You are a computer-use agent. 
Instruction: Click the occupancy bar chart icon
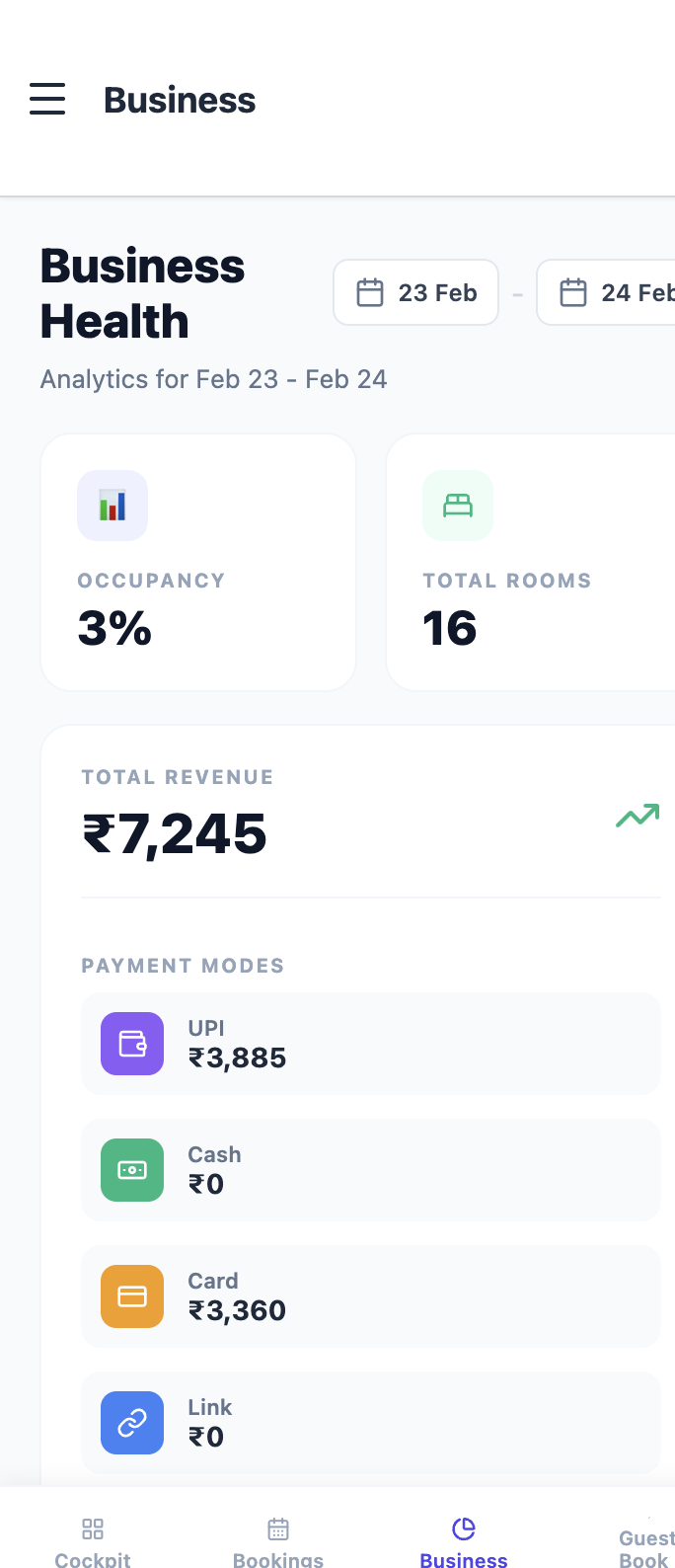112,506
